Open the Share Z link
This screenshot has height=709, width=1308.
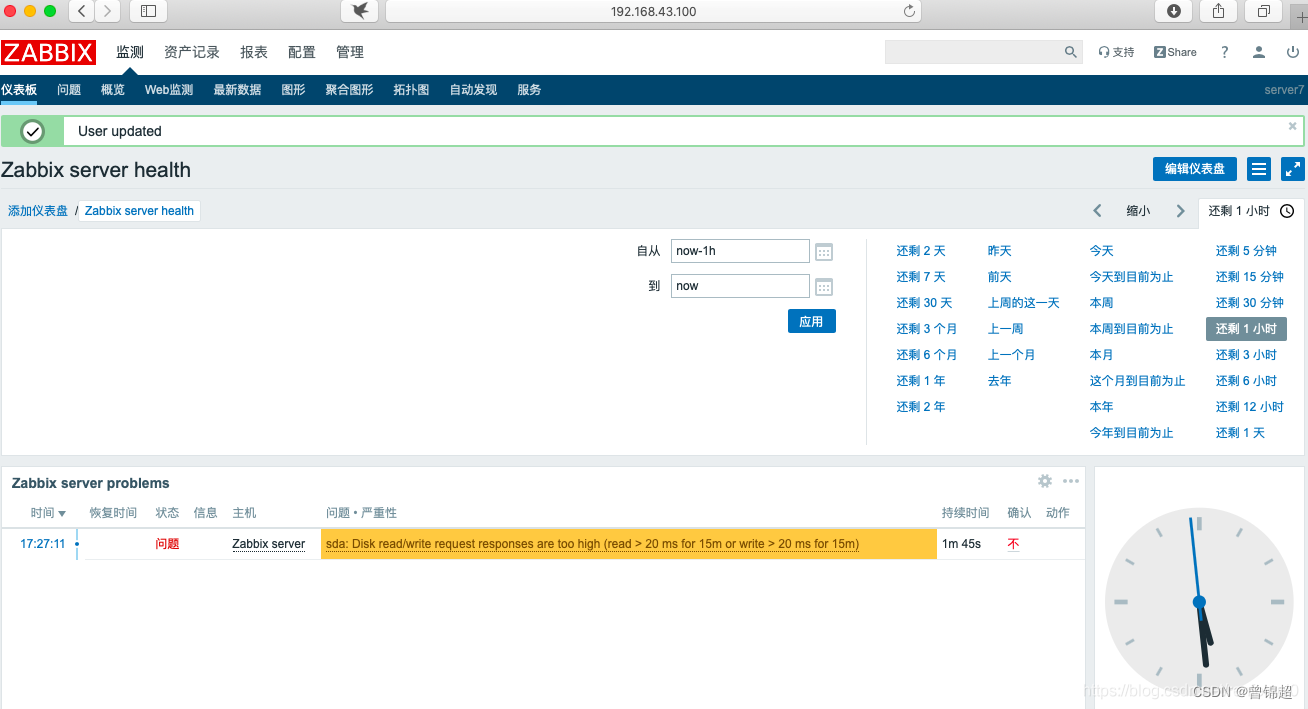(1175, 52)
